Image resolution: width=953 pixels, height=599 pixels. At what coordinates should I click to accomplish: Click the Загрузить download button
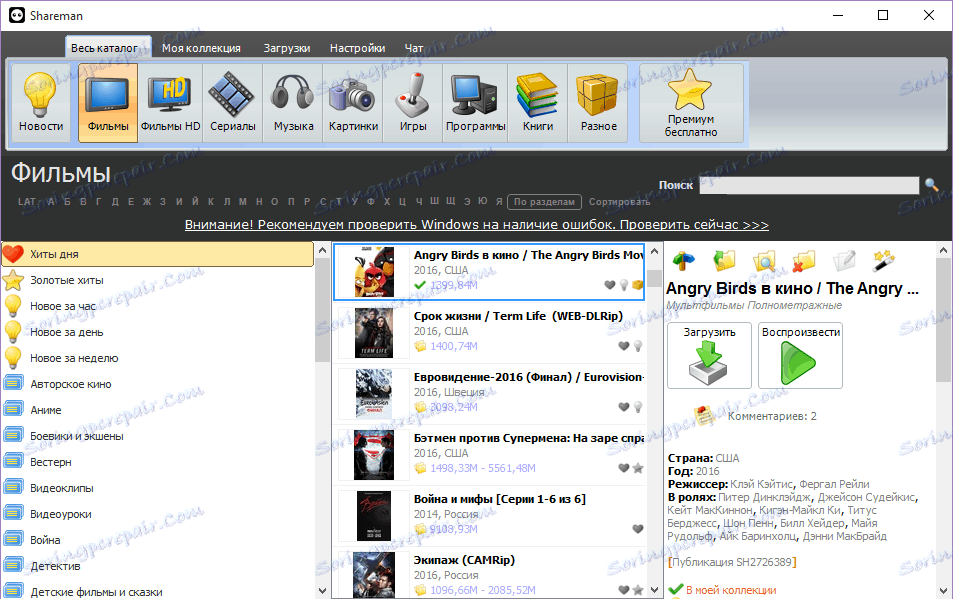pos(709,355)
